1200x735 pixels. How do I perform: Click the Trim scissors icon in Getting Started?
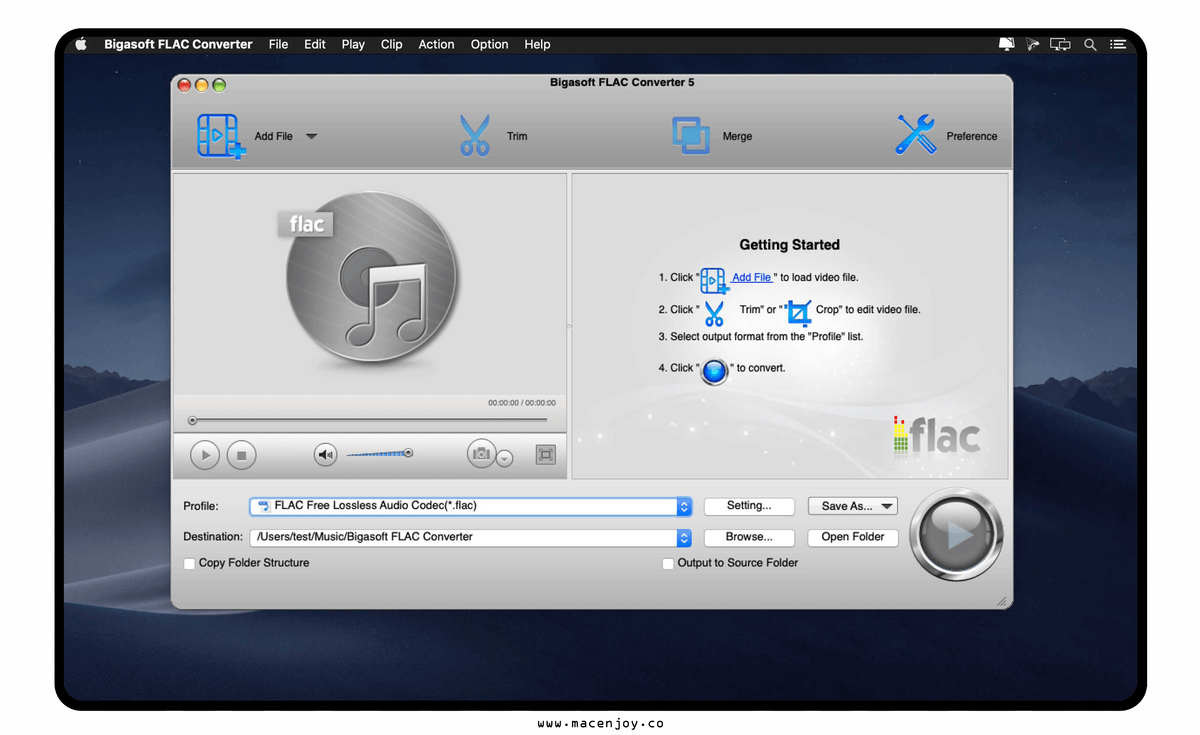click(x=714, y=313)
